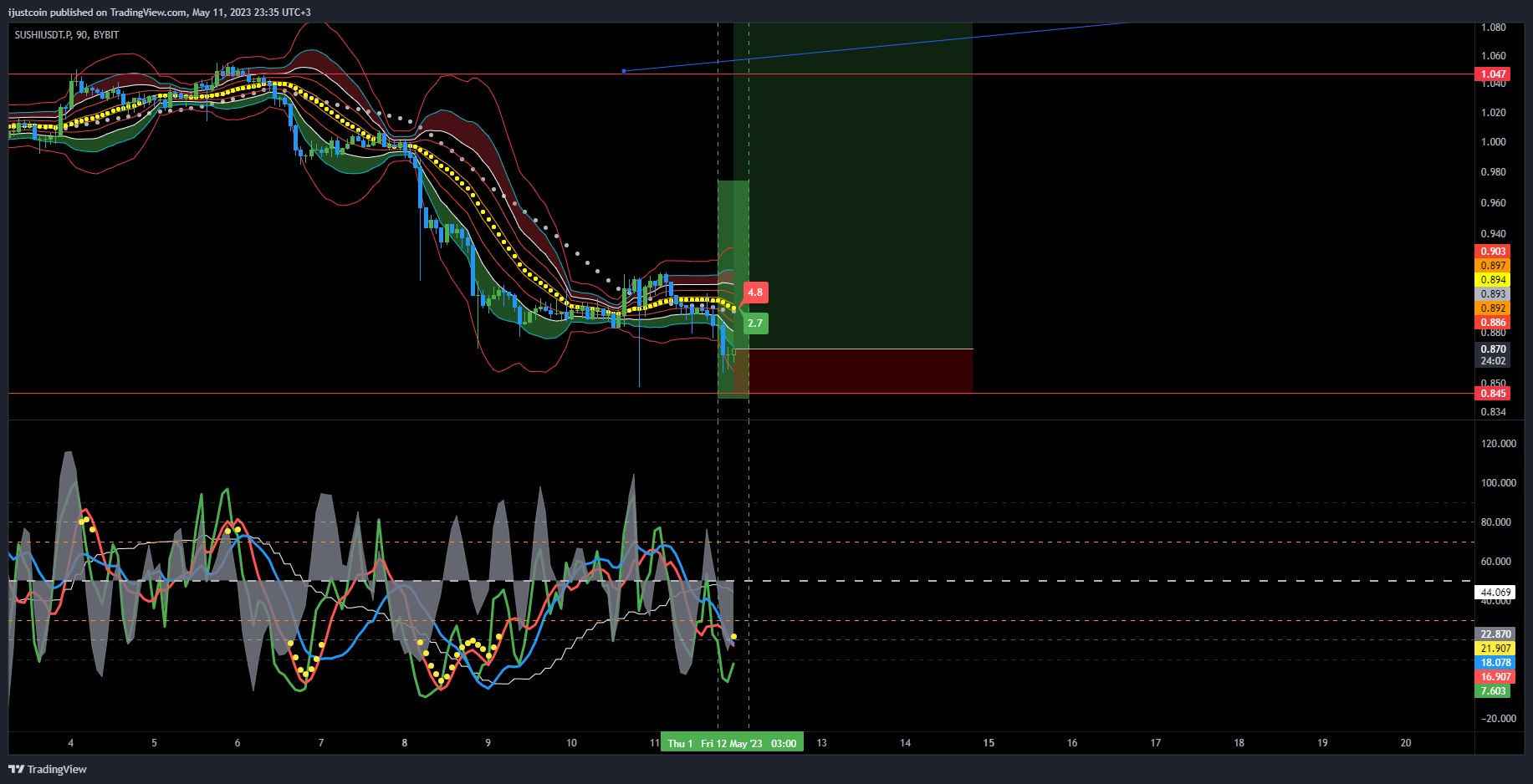Click the 0.834 price axis label
This screenshot has width=1533, height=784.
point(1494,412)
